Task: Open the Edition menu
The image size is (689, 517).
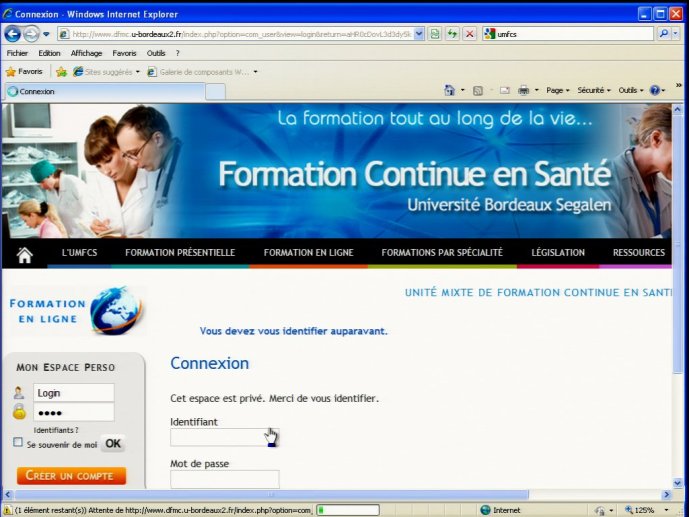Action: (49, 53)
